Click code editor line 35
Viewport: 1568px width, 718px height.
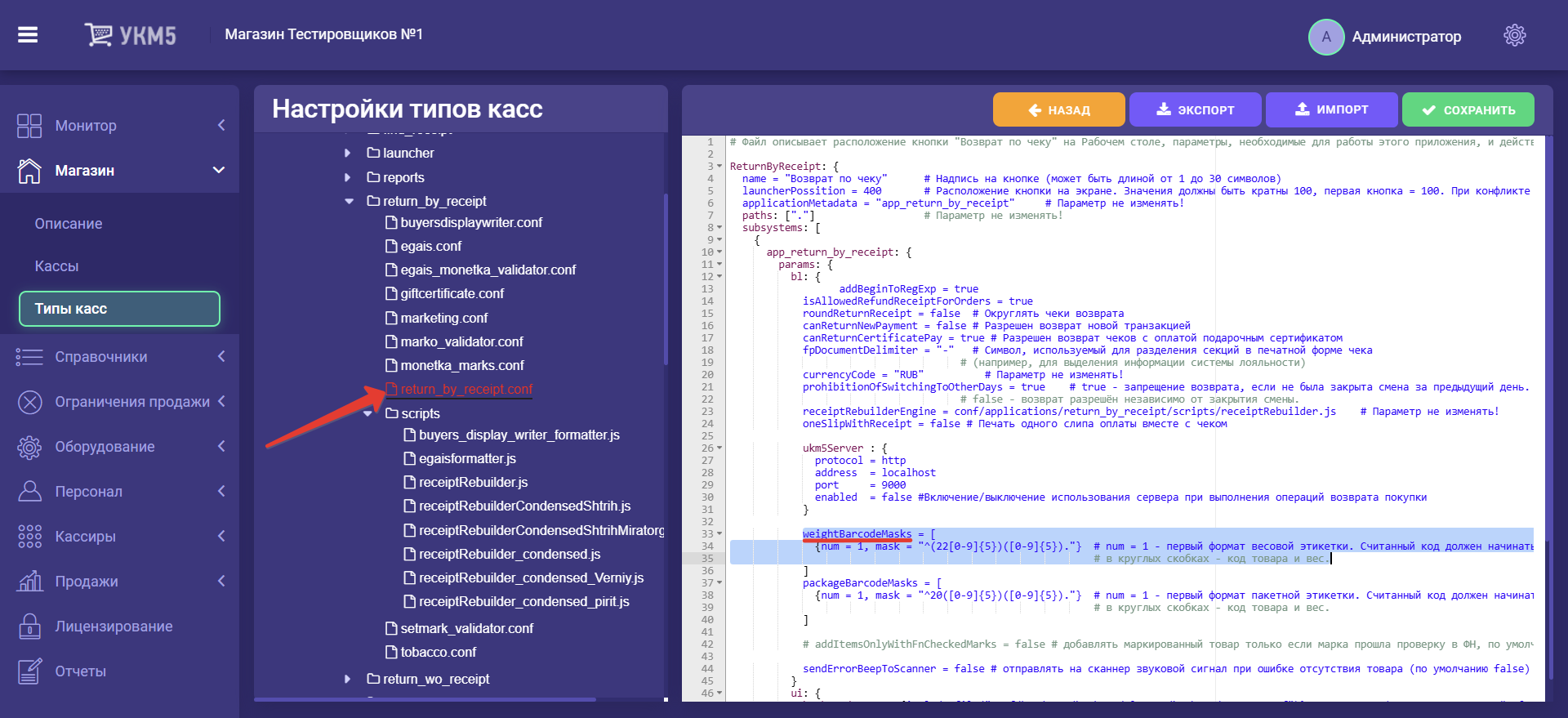(x=1131, y=559)
